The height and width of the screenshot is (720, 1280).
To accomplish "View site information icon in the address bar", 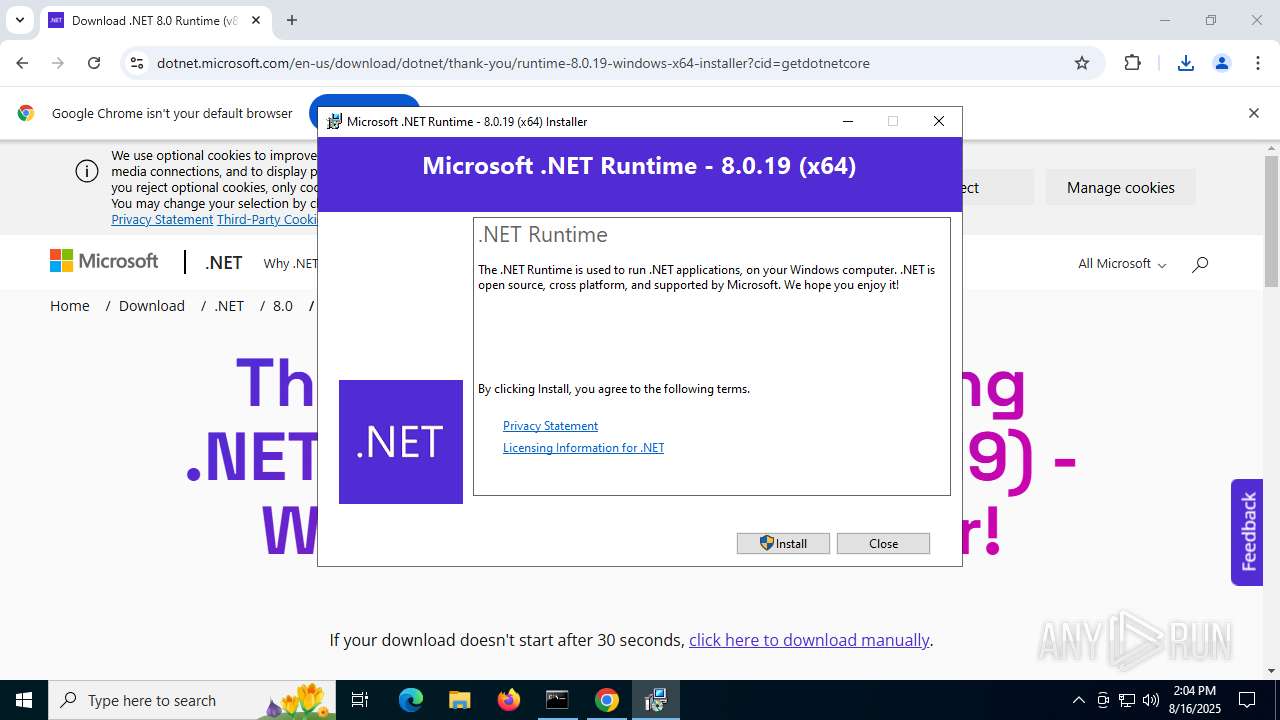I will (137, 63).
